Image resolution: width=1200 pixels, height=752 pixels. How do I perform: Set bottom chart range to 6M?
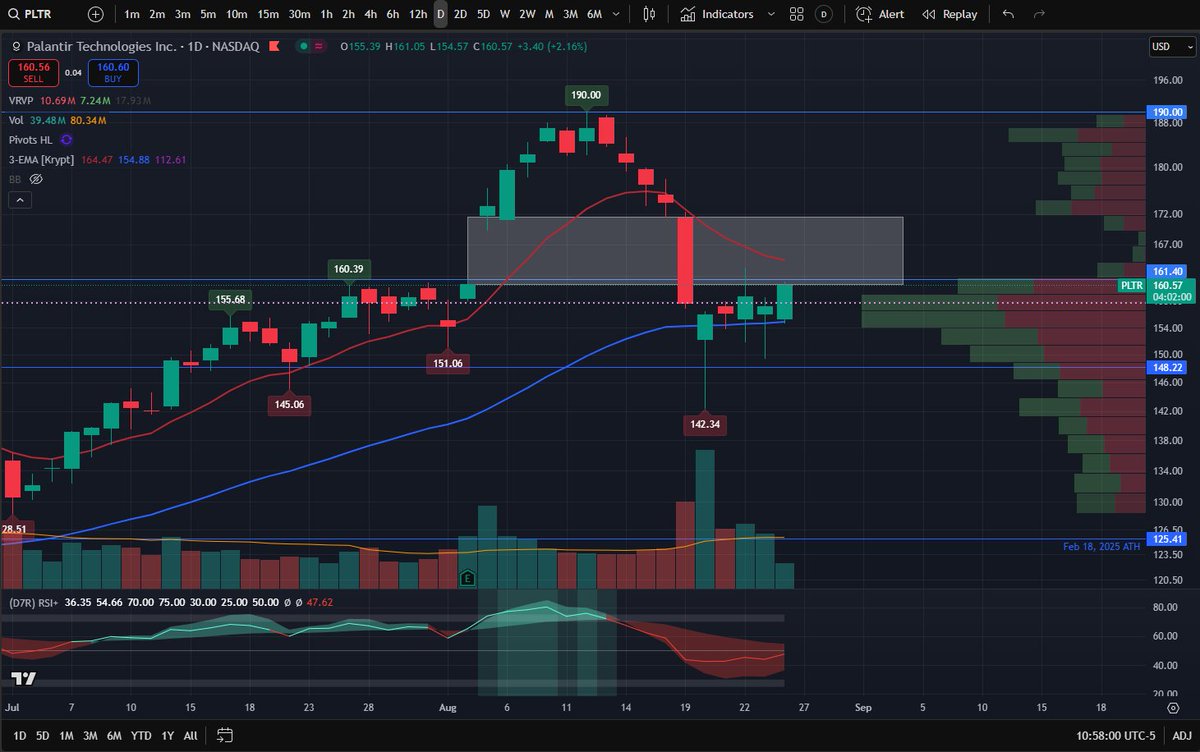tap(115, 735)
